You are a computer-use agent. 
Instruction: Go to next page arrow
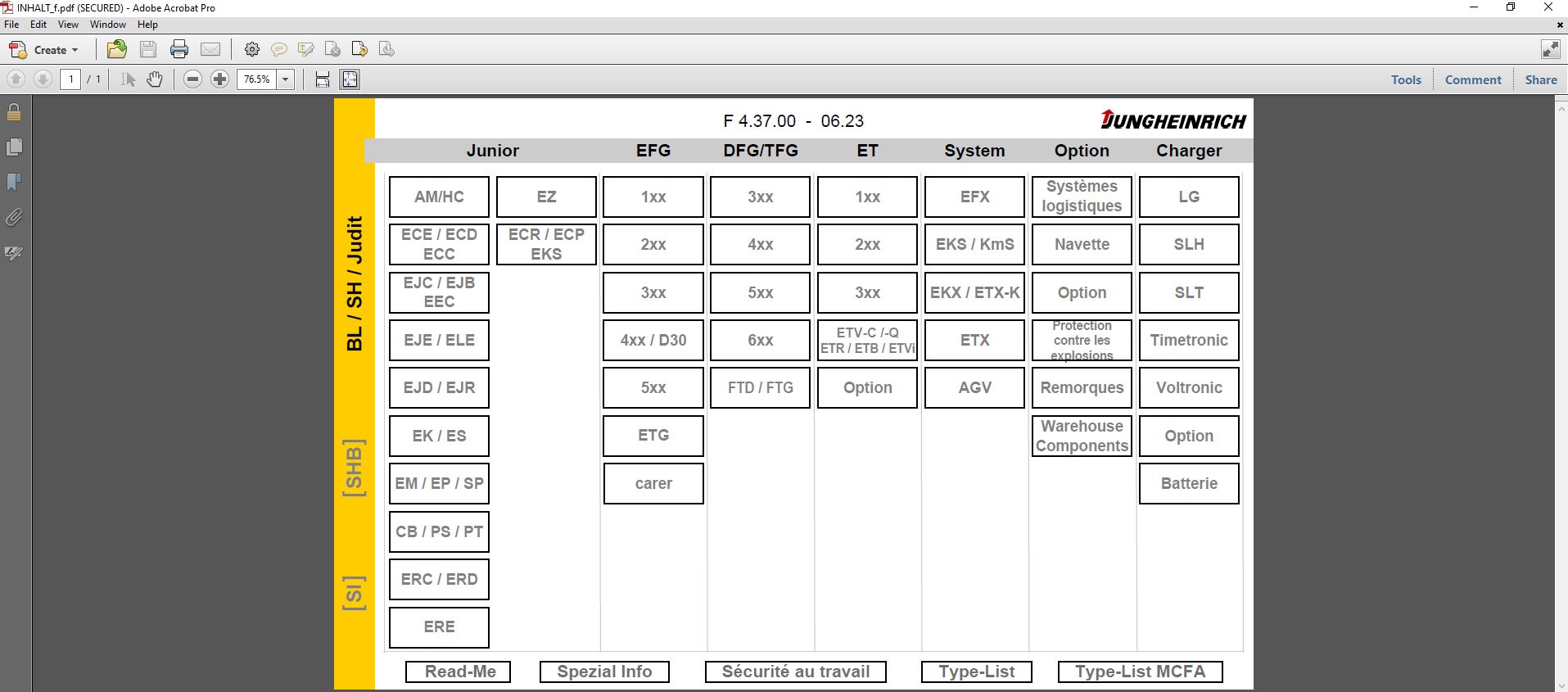pyautogui.click(x=43, y=79)
